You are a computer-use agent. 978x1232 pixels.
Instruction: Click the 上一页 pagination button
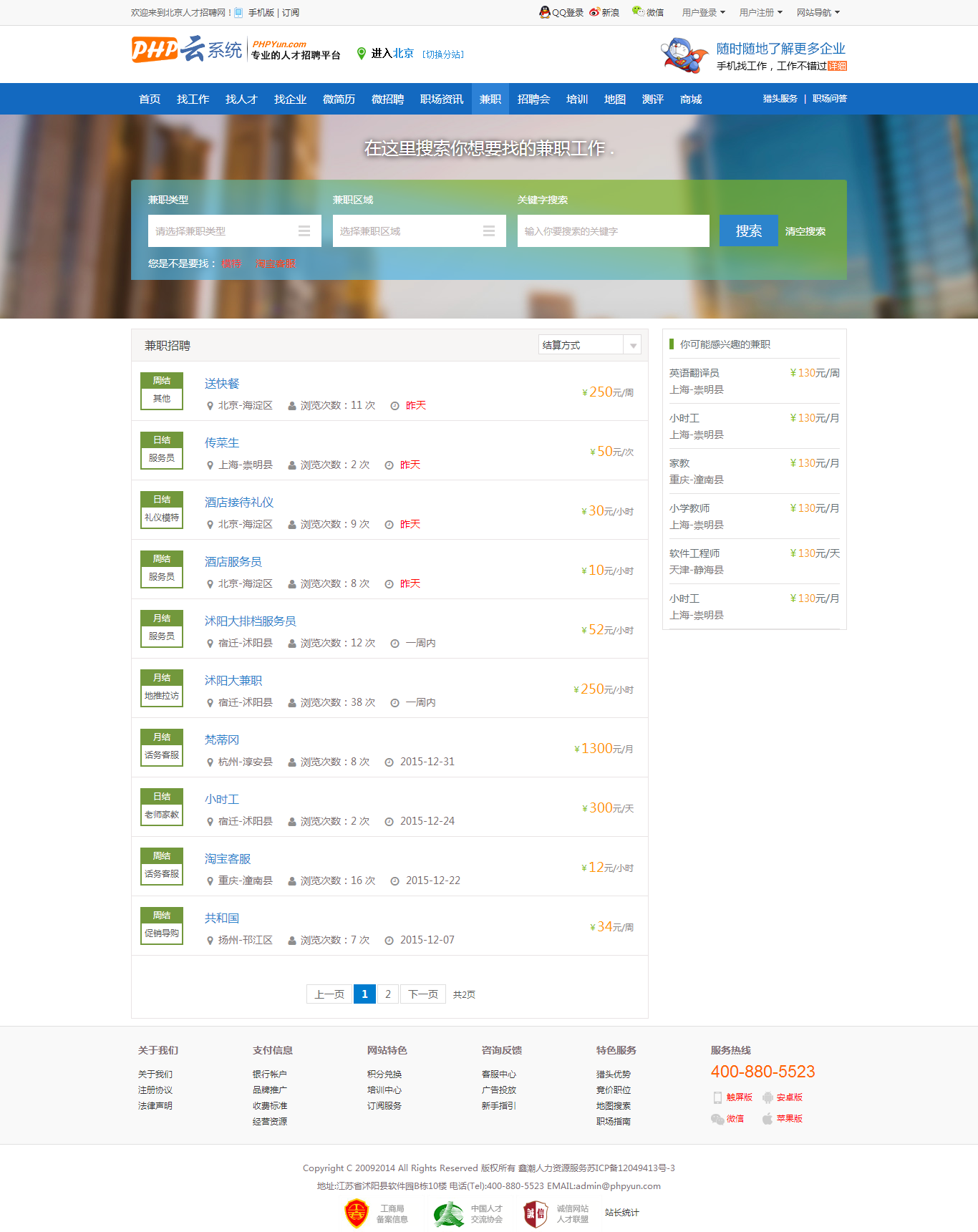pyautogui.click(x=329, y=994)
